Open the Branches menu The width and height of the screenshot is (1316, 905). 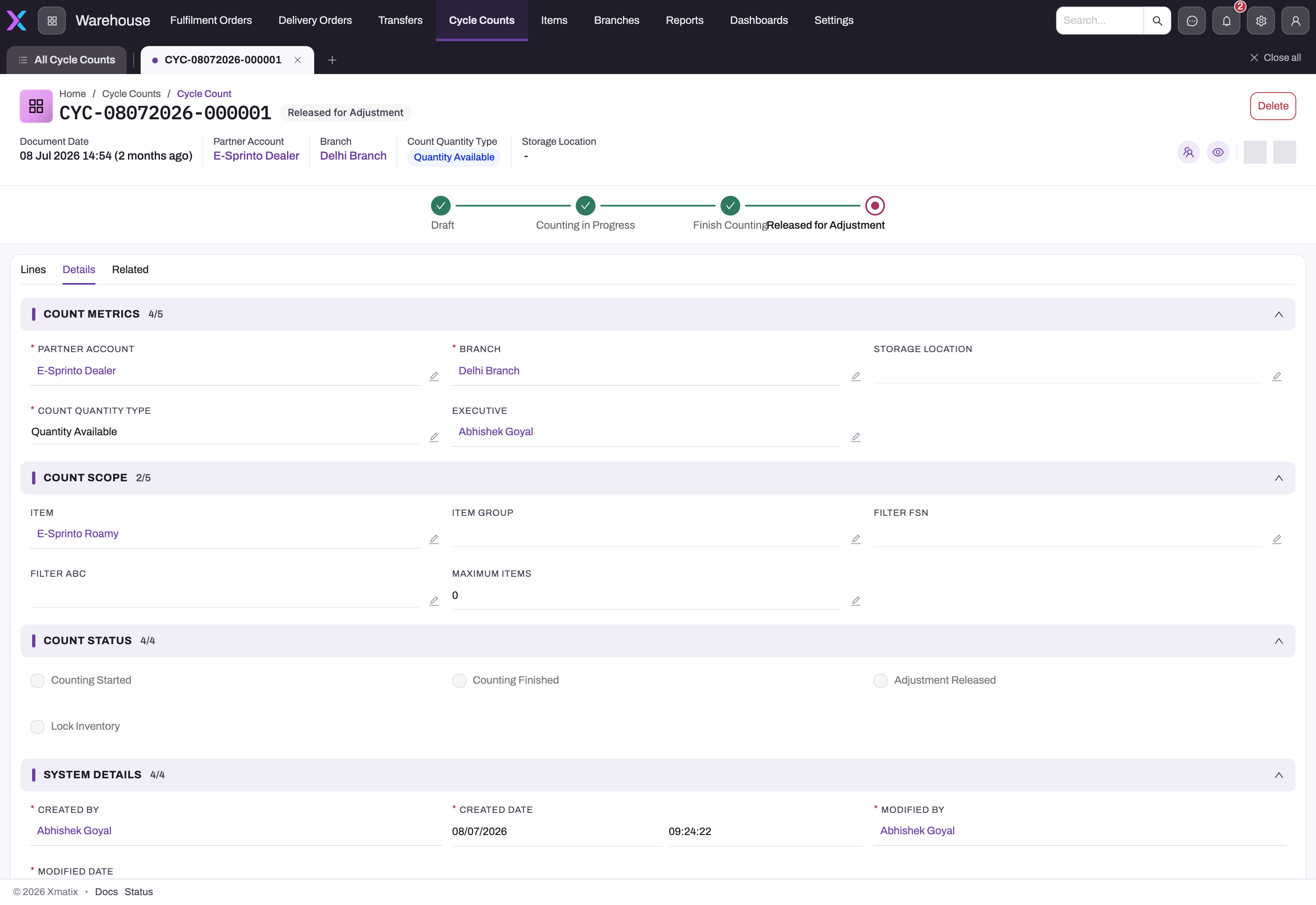pyautogui.click(x=616, y=21)
